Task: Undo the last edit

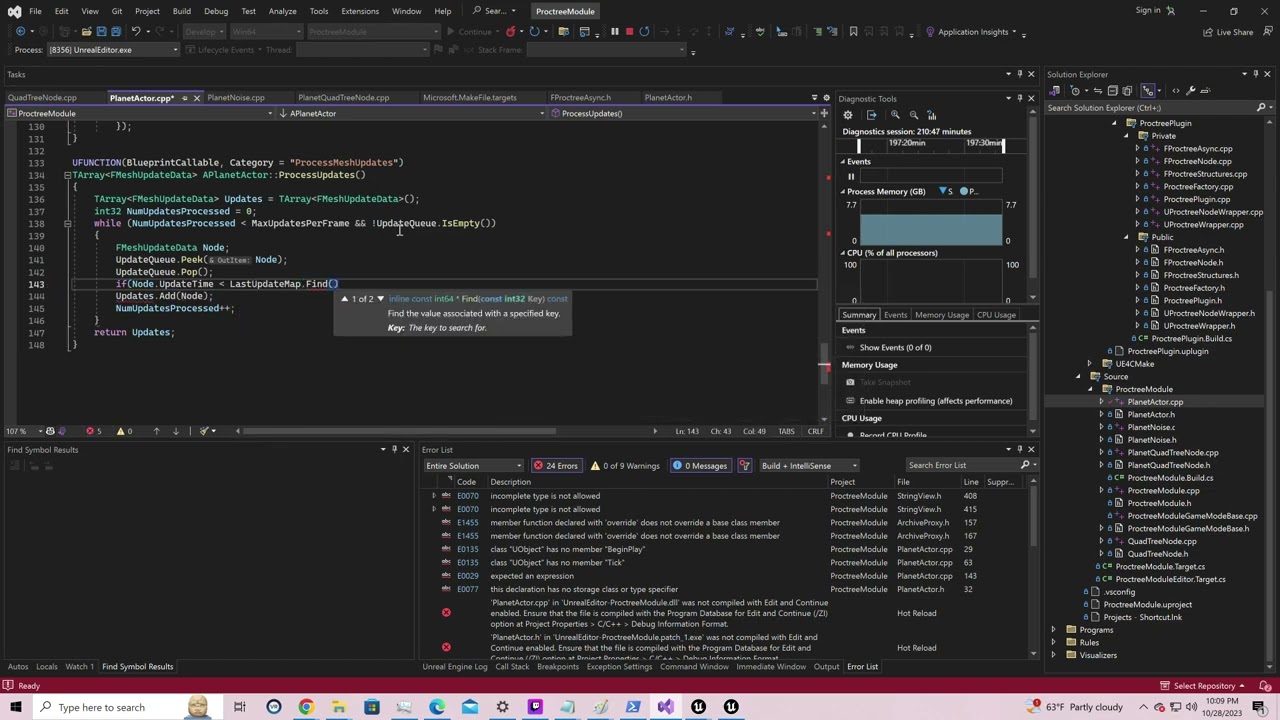Action: pyautogui.click(x=135, y=31)
